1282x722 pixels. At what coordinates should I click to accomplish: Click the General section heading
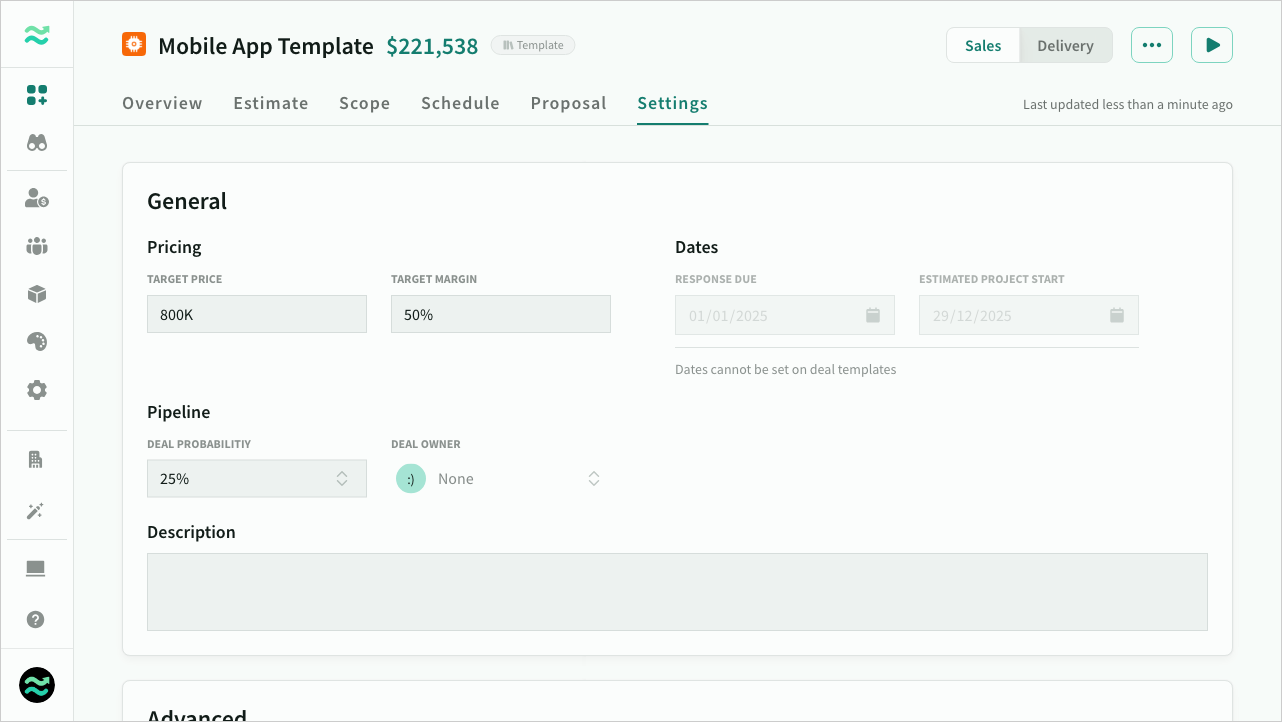[187, 201]
